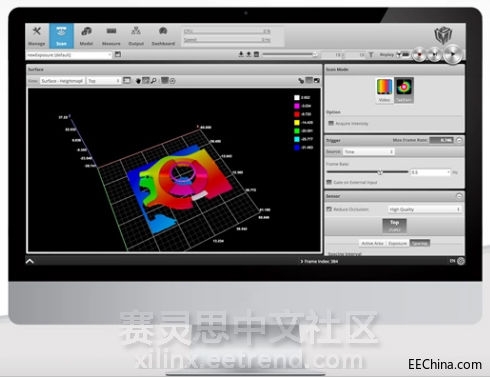Open the Measure page icon

[111, 36]
